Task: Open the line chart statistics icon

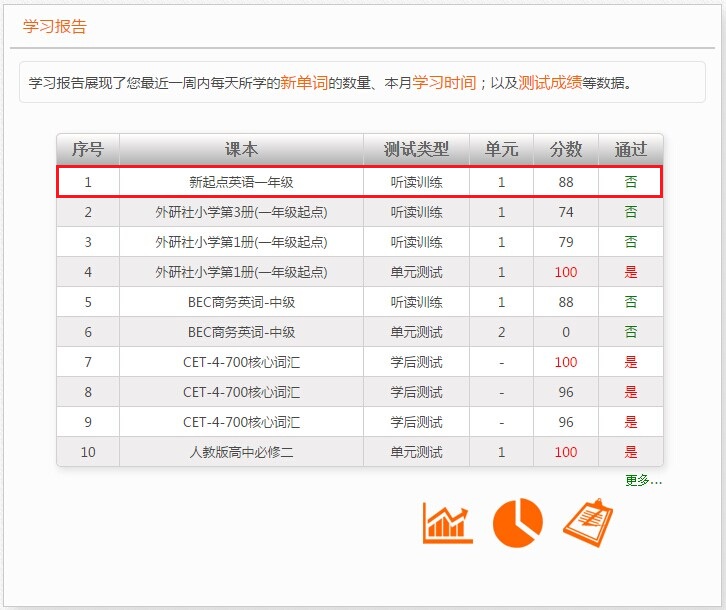Action: click(447, 523)
